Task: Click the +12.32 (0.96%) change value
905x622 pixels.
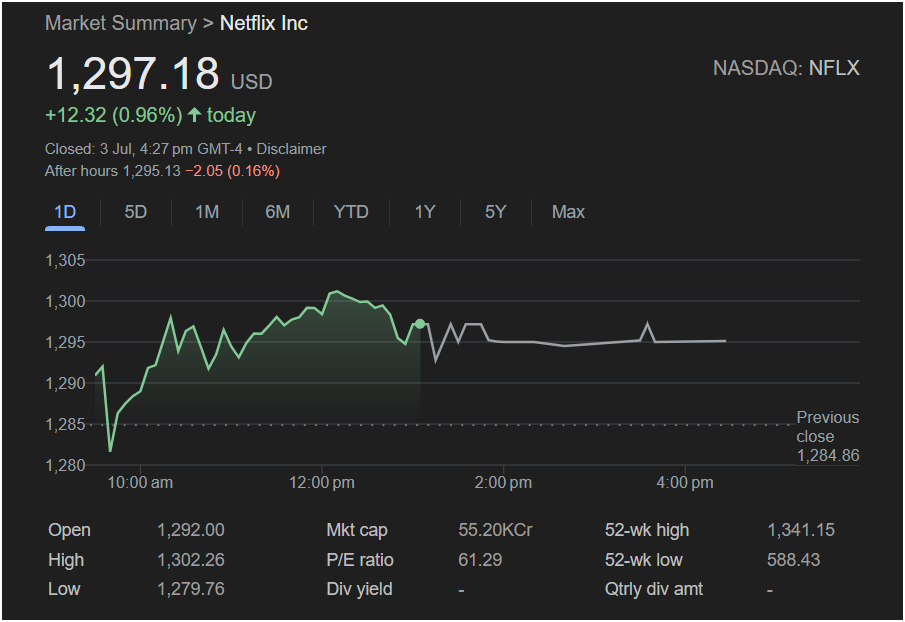Action: [114, 115]
